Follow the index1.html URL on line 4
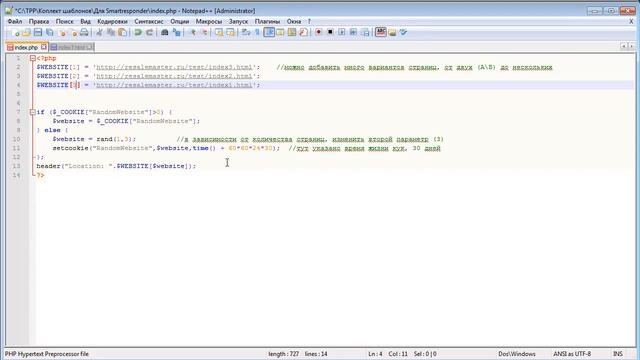The height and width of the screenshot is (360, 640). (174, 85)
